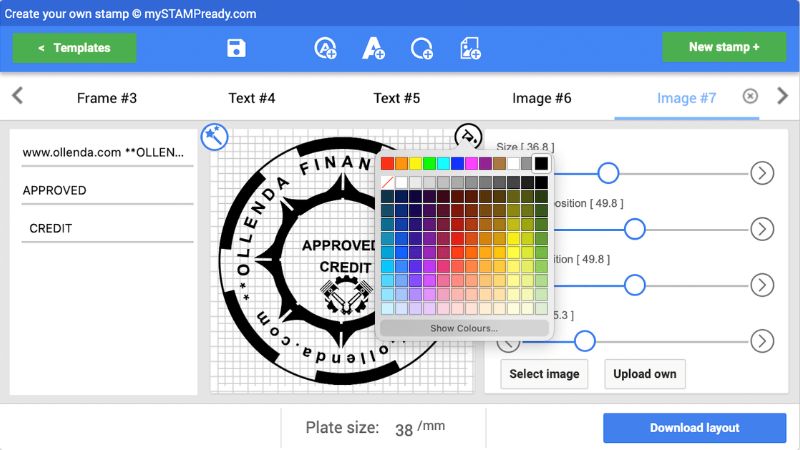This screenshot has width=800, height=450.
Task: Select the no-colour swatch with red slash
Action: 387,182
